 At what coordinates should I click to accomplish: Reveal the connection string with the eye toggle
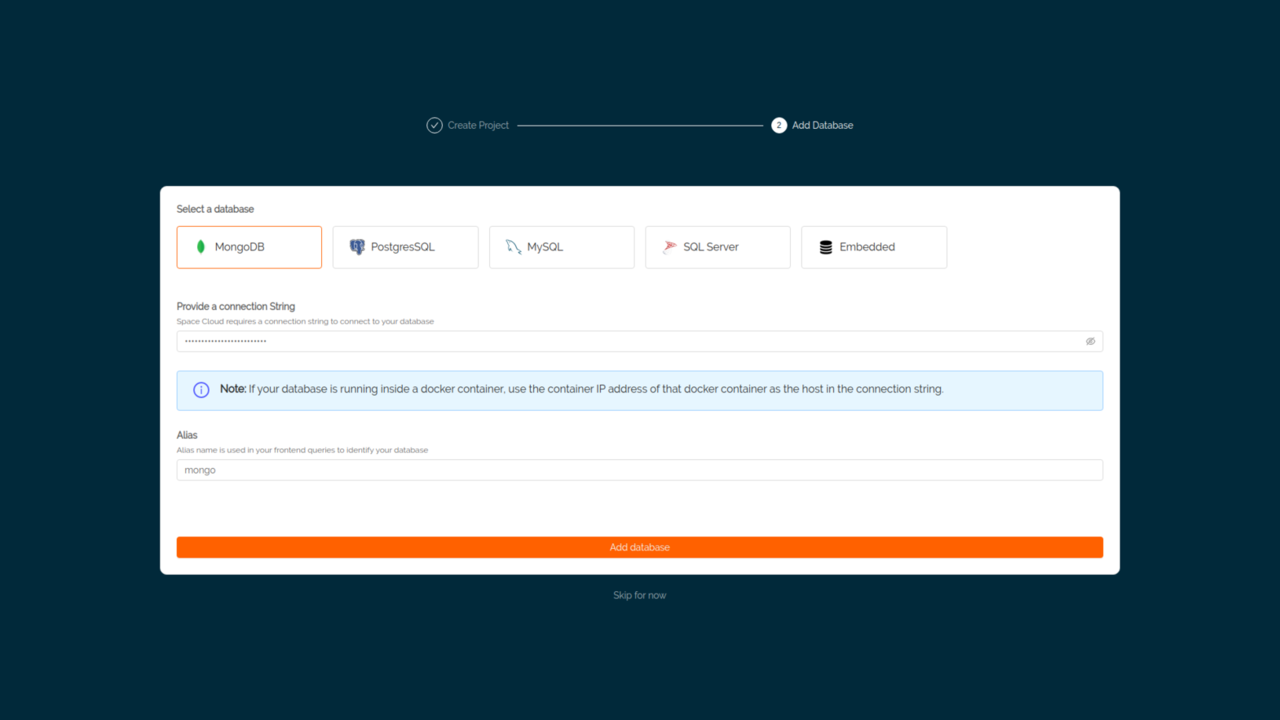tap(1090, 341)
